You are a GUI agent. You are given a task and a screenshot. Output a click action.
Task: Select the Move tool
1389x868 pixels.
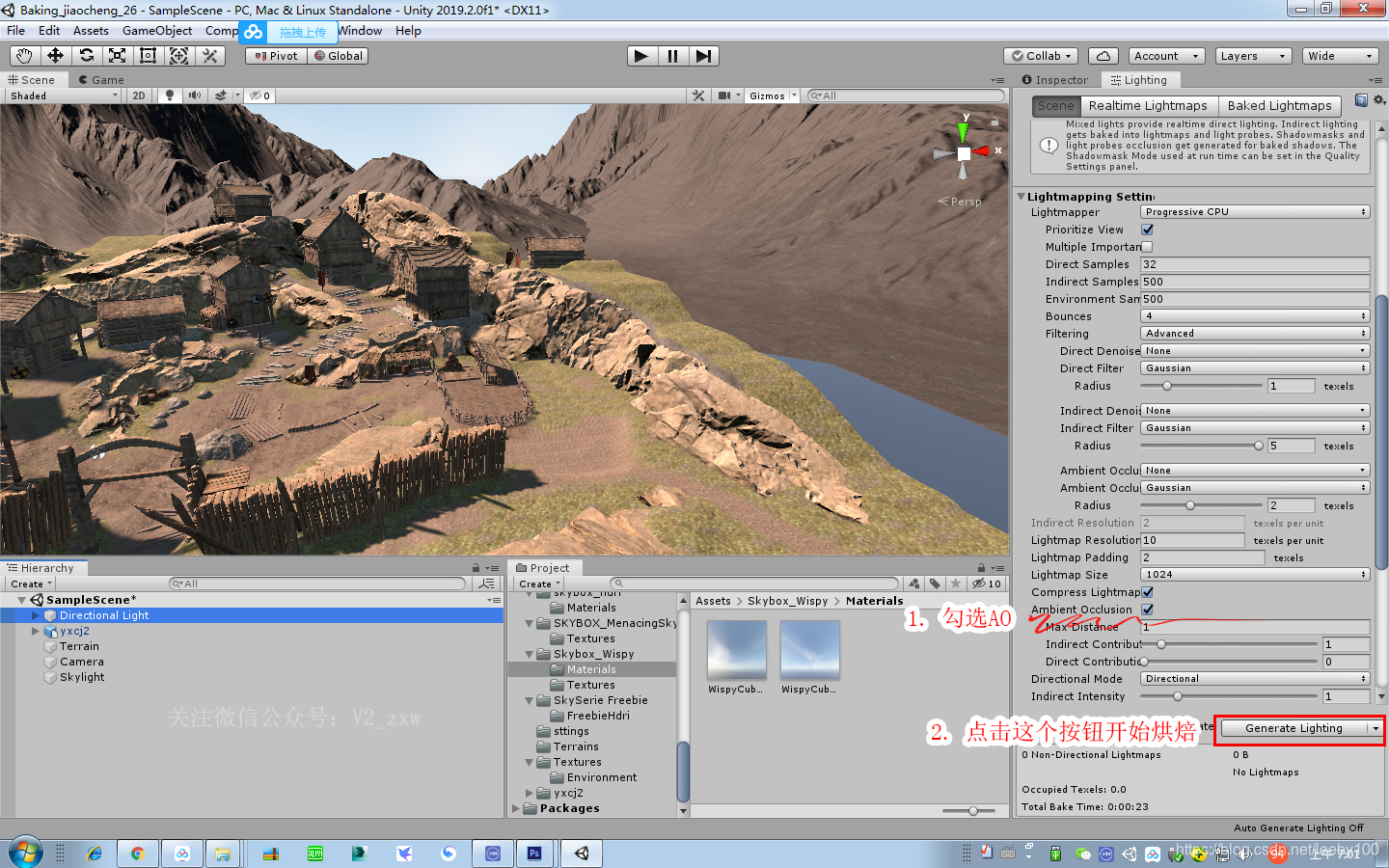pyautogui.click(x=55, y=56)
